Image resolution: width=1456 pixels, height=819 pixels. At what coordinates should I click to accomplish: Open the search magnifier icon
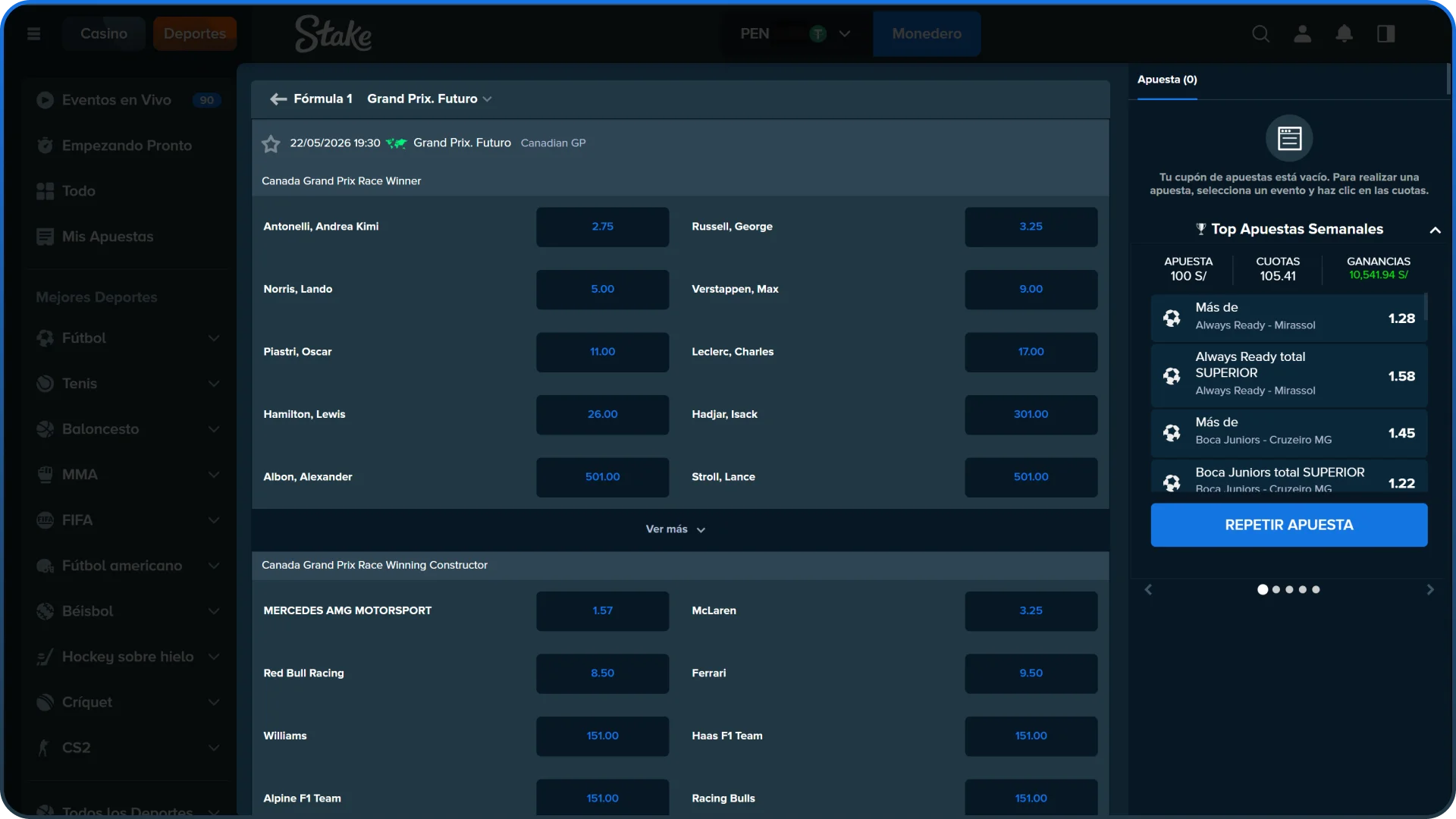[1260, 33]
